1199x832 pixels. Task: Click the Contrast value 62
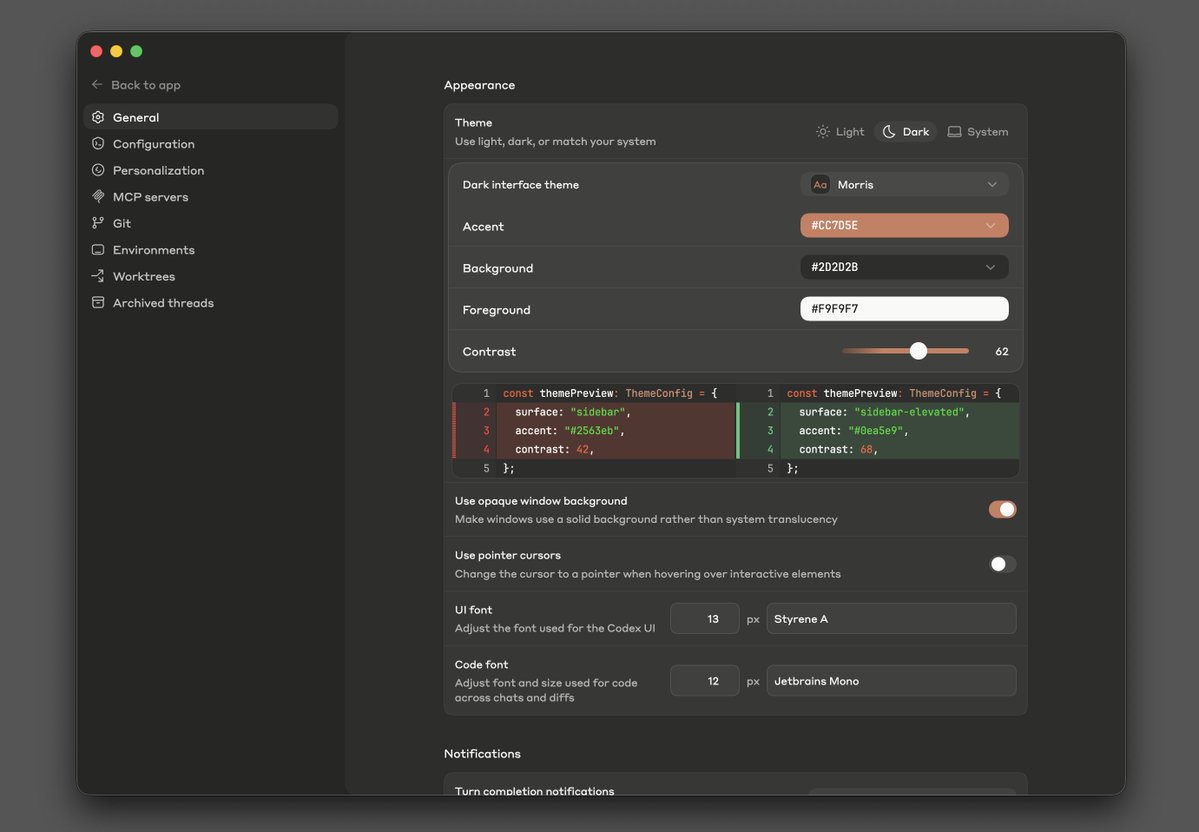click(1002, 351)
